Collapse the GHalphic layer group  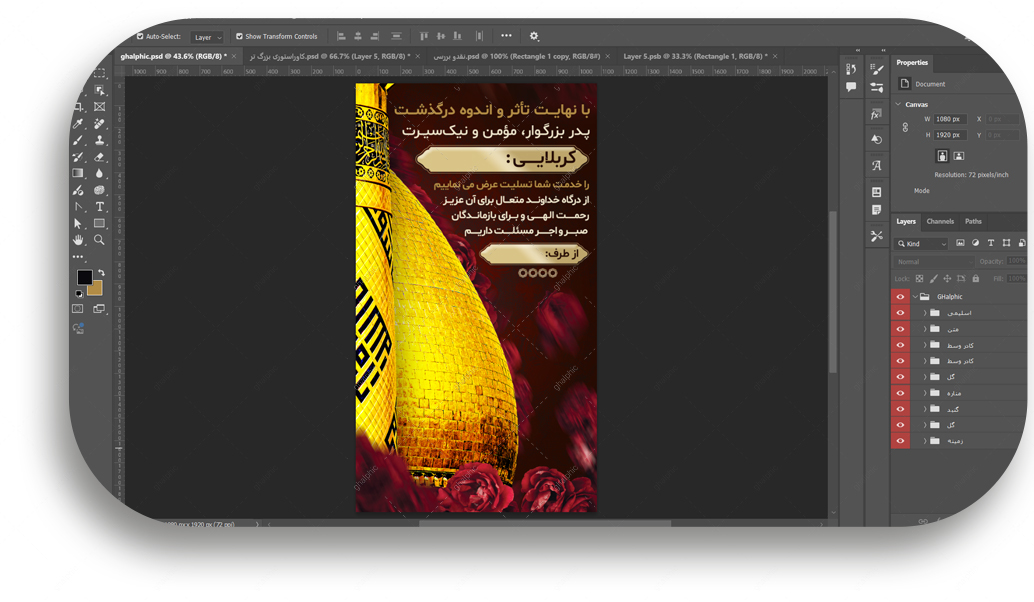(x=914, y=297)
